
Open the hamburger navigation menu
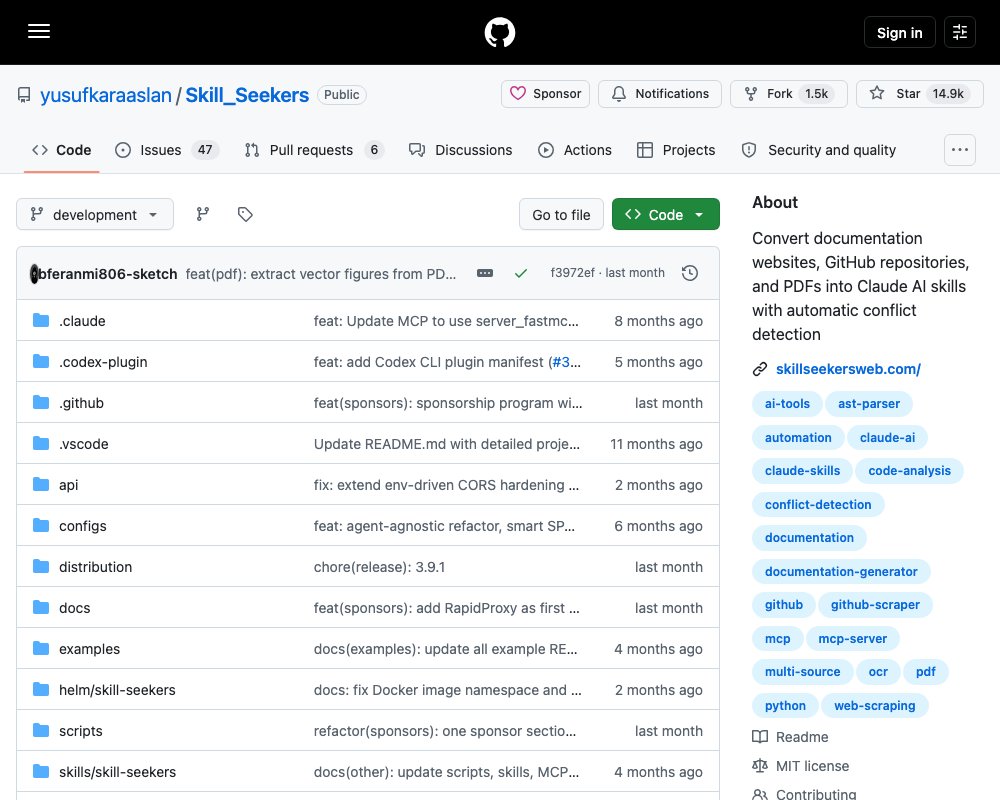(39, 31)
